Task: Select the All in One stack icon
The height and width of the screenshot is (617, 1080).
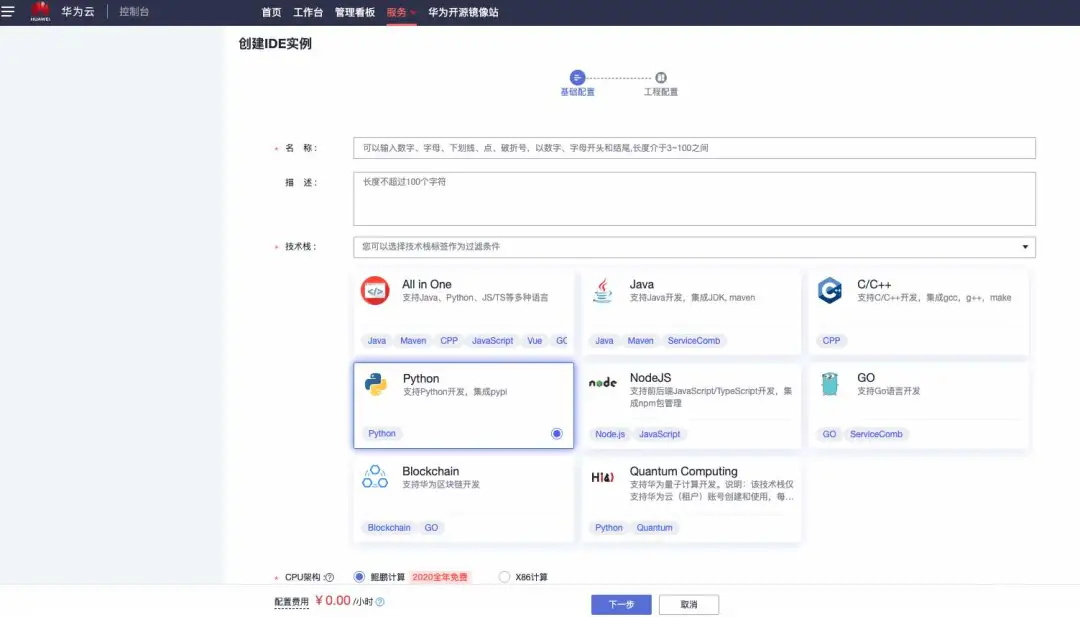Action: 375,291
